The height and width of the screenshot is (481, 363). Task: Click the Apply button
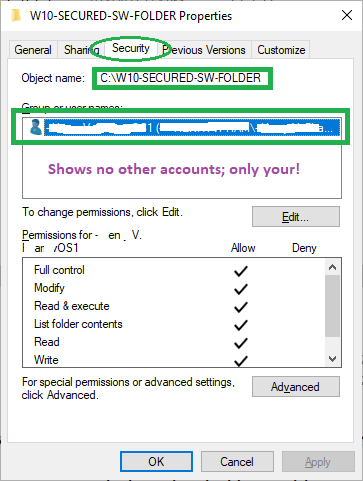click(x=318, y=462)
